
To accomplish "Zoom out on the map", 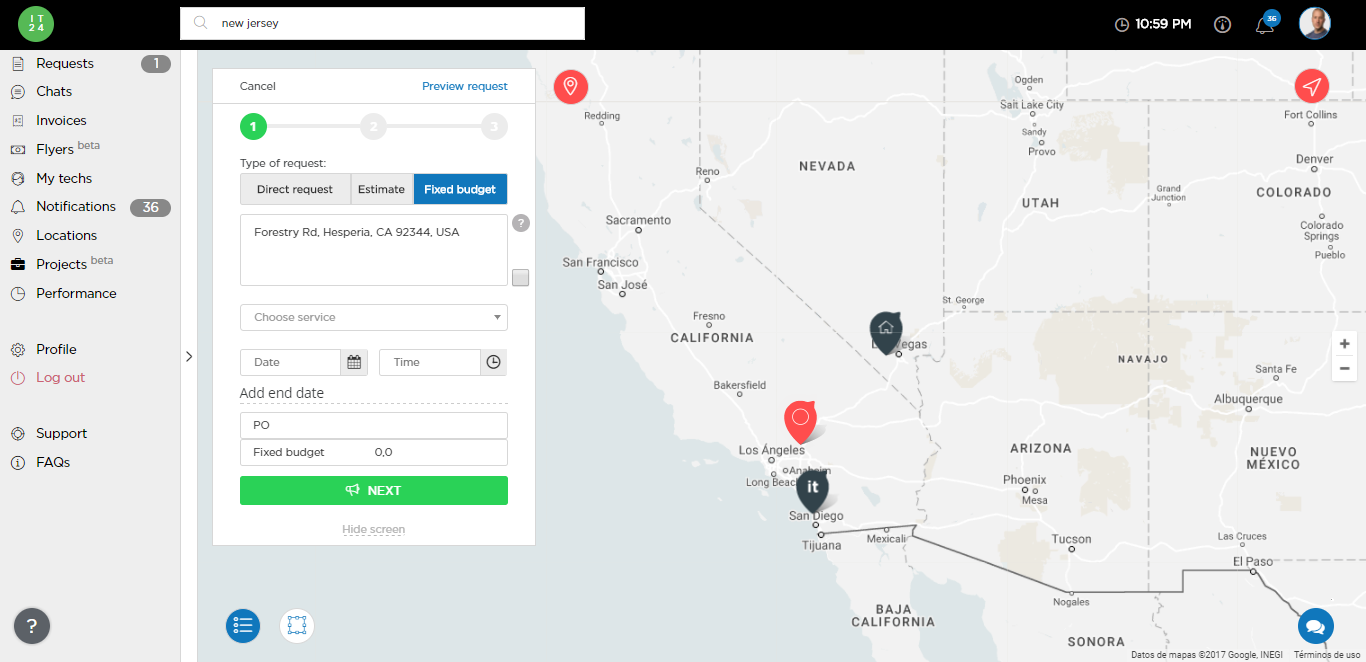I will pos(1344,369).
